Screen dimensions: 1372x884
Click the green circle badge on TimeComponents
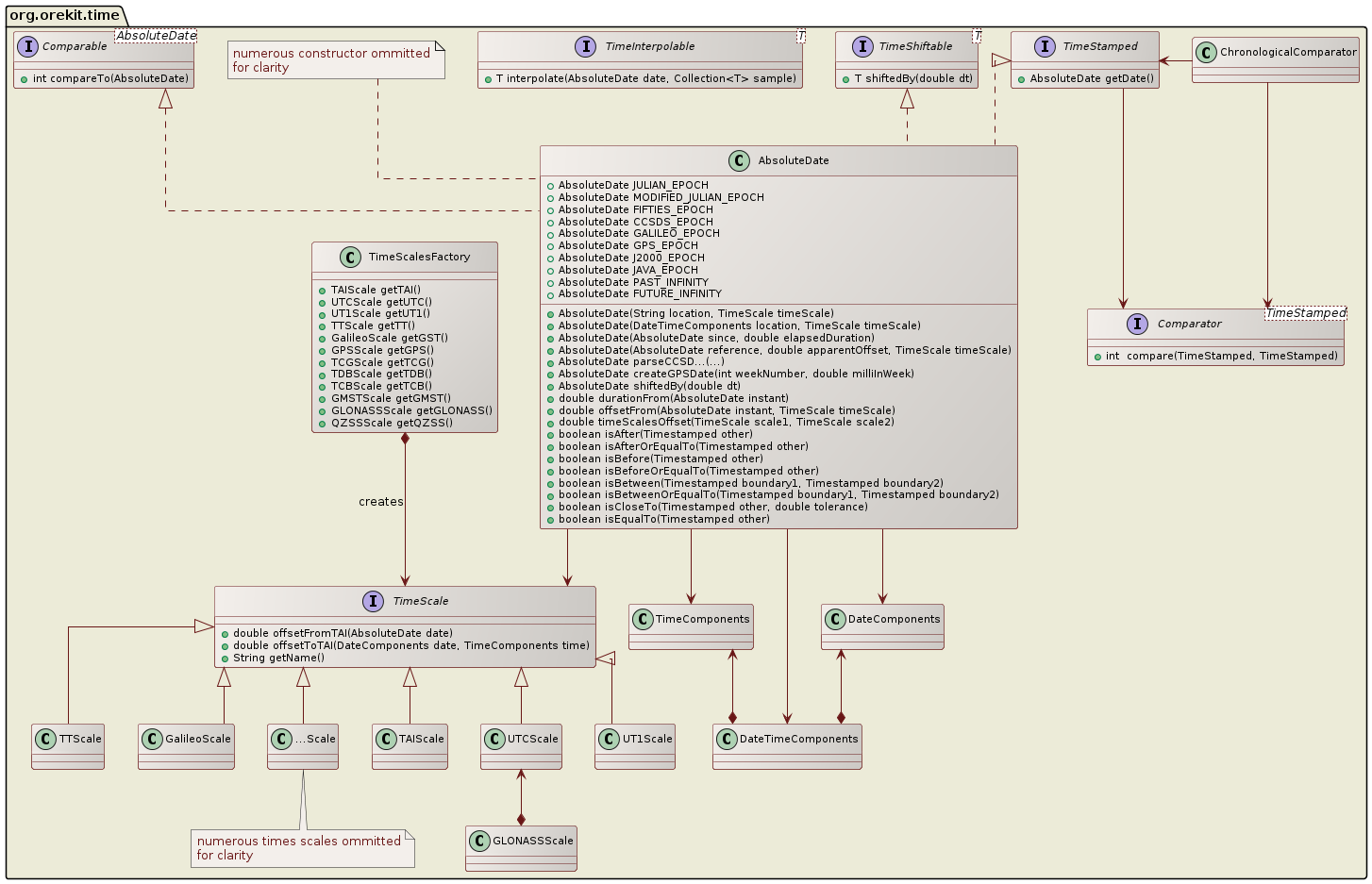tap(643, 619)
